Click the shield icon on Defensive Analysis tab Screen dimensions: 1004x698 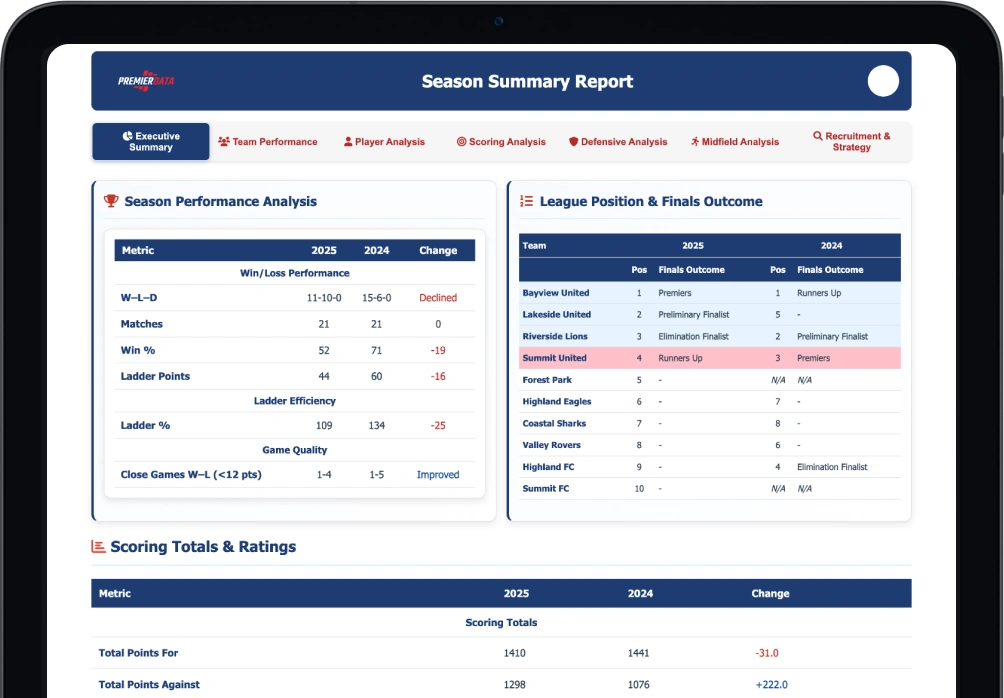click(574, 142)
